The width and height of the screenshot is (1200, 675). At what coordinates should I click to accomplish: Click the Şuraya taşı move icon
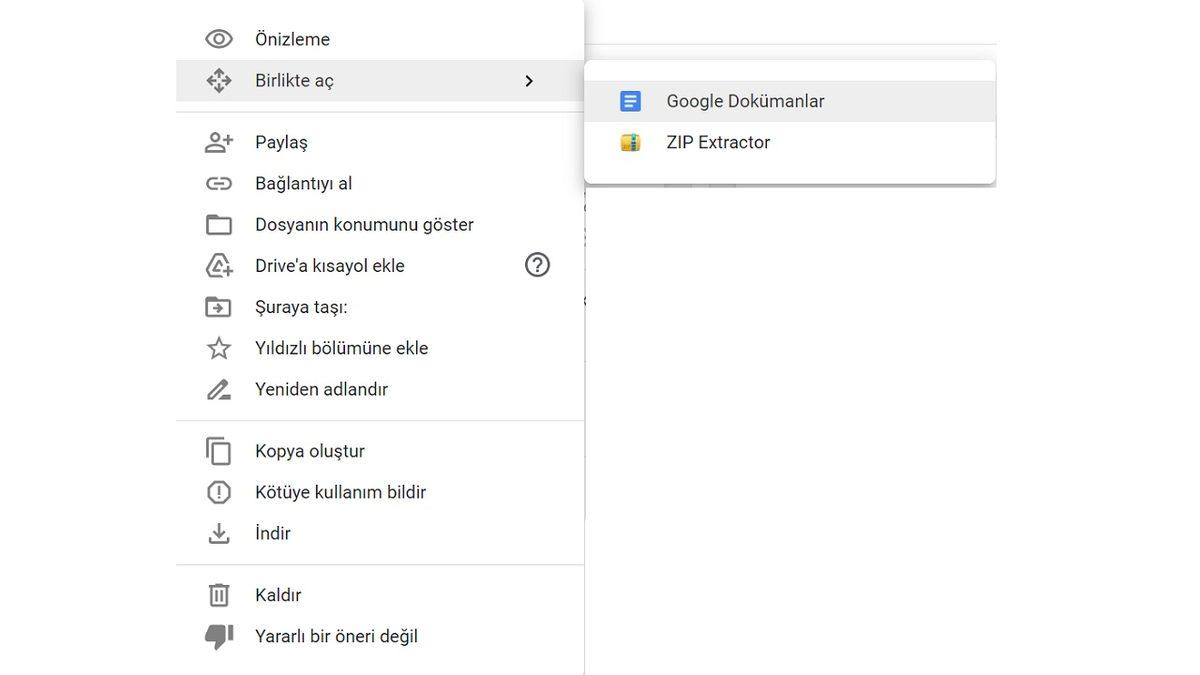[218, 306]
